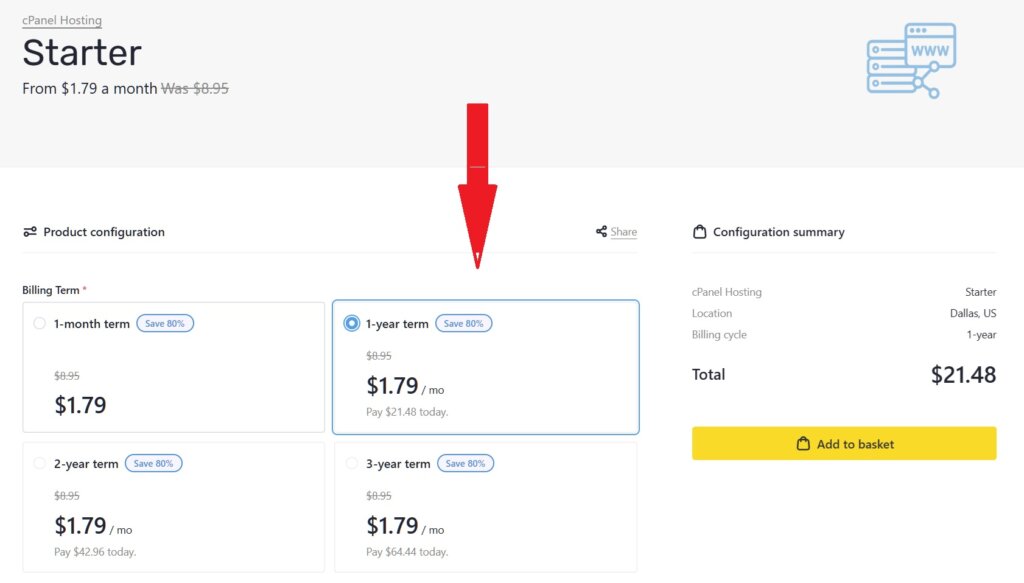Select the 3-year term radio button
This screenshot has height=583, width=1024.
351,463
